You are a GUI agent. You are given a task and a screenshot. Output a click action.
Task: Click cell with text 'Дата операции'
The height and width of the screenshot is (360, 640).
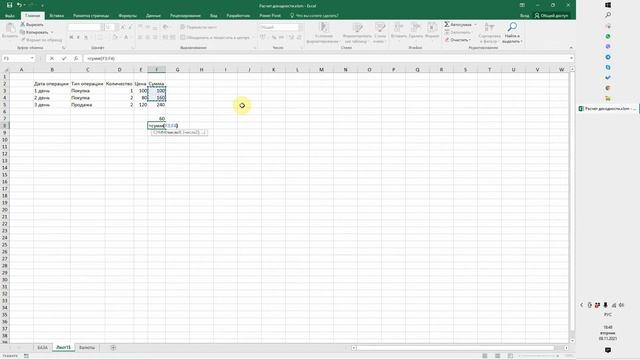(x=52, y=84)
